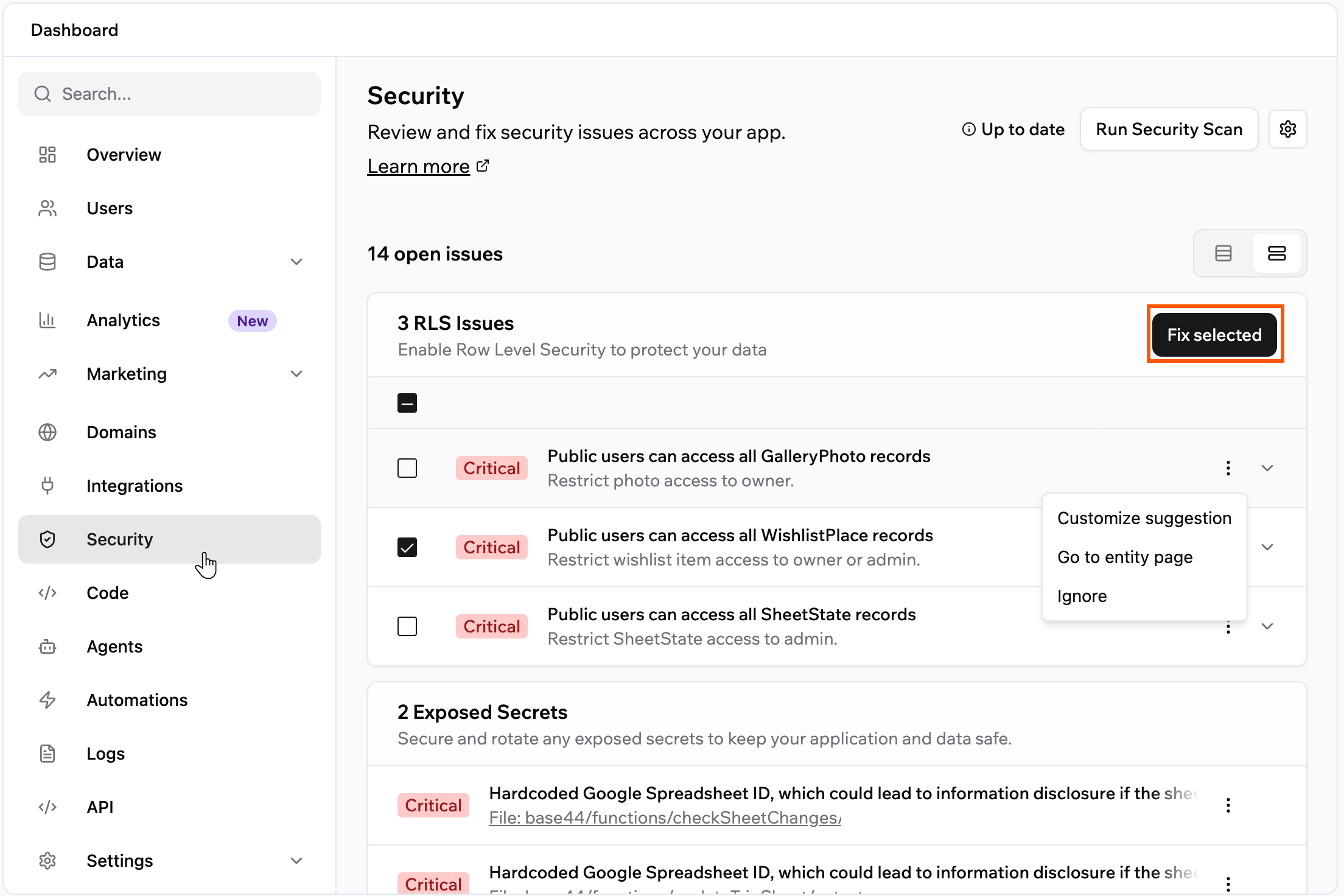Click the Domains globe icon

47,432
